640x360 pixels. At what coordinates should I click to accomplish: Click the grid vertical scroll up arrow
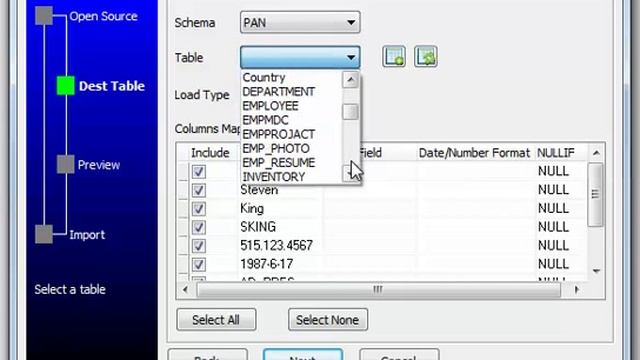pos(596,153)
